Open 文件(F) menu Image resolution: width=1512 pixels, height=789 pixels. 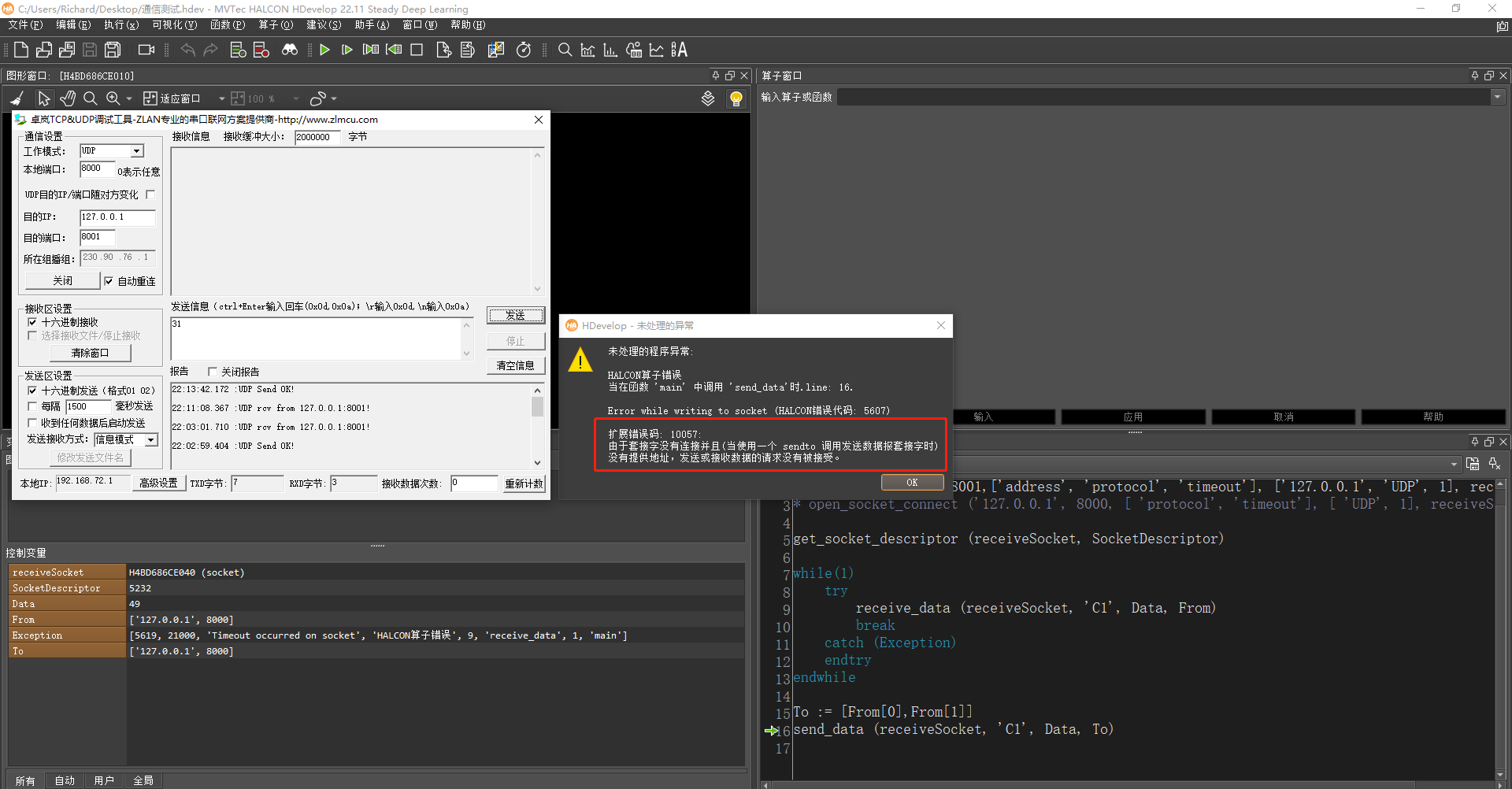26,25
